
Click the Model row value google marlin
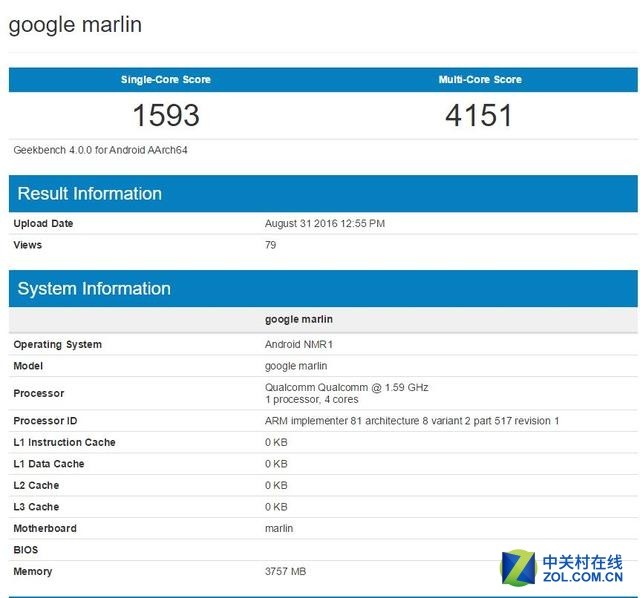click(296, 366)
